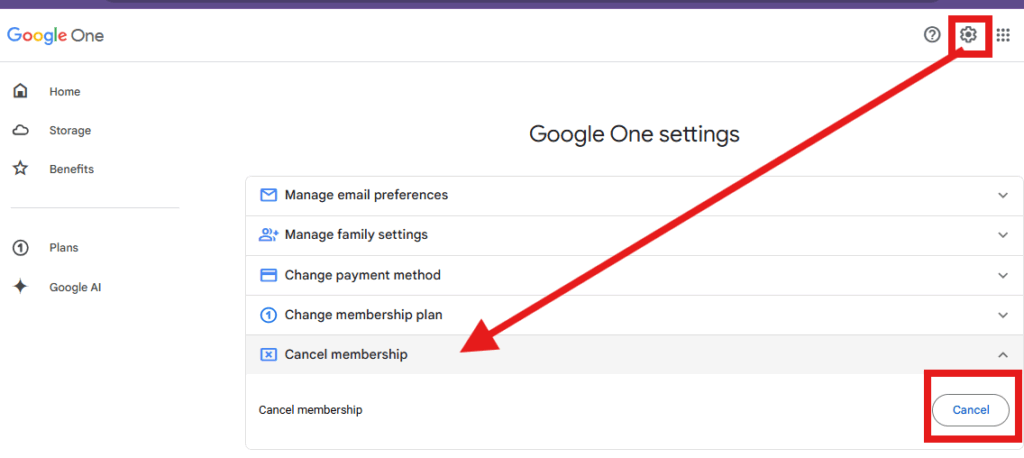Expand Manage email preferences chevron

tap(1003, 195)
